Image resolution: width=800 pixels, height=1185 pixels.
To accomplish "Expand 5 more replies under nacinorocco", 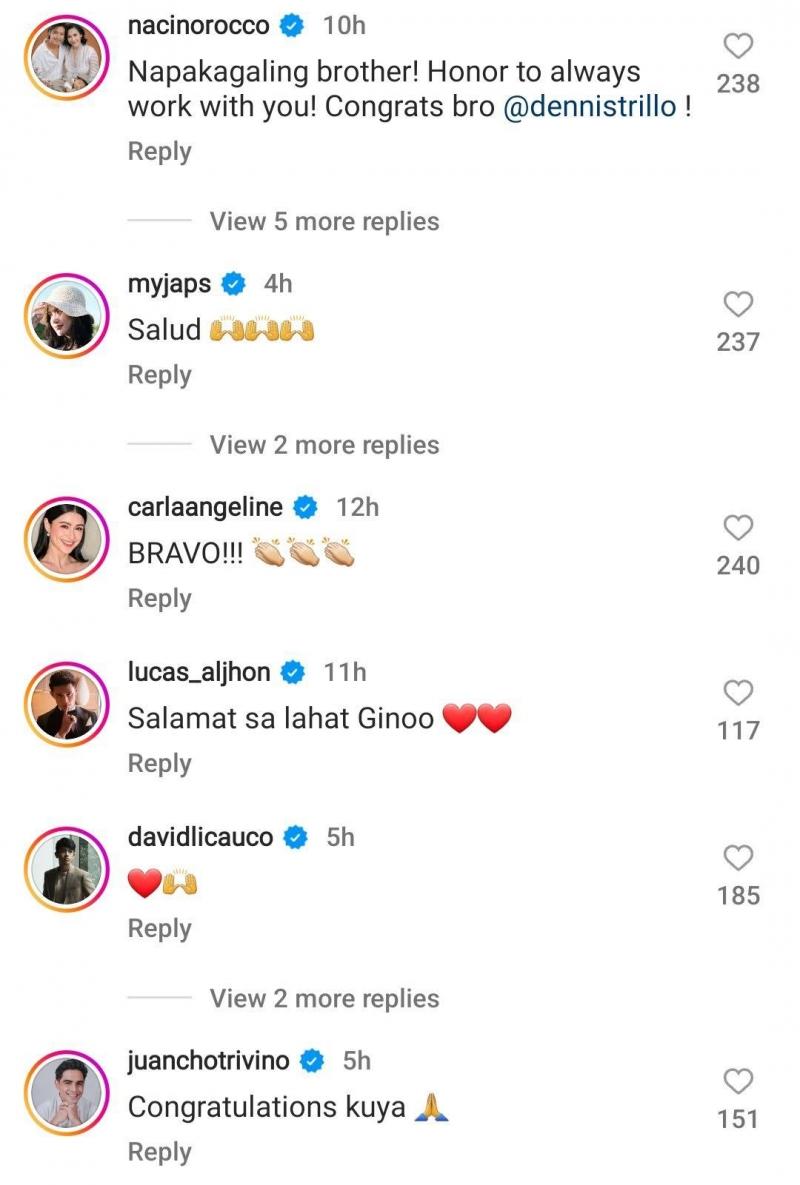I will [x=324, y=221].
